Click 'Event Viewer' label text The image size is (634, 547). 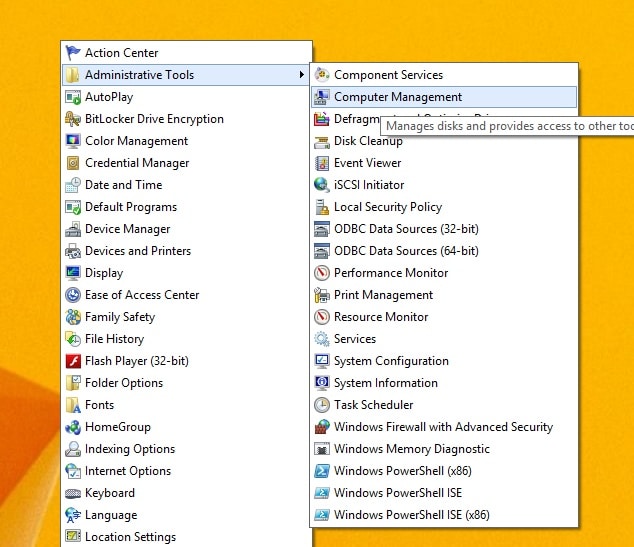click(368, 163)
